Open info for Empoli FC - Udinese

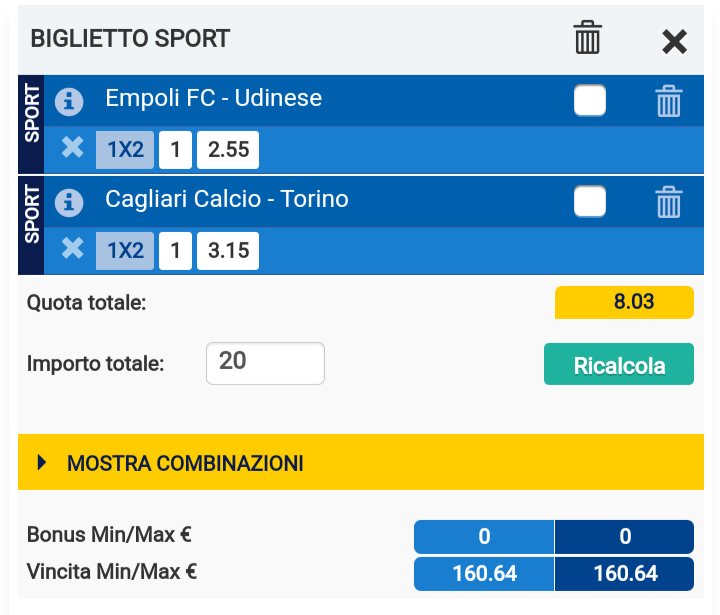(69, 100)
